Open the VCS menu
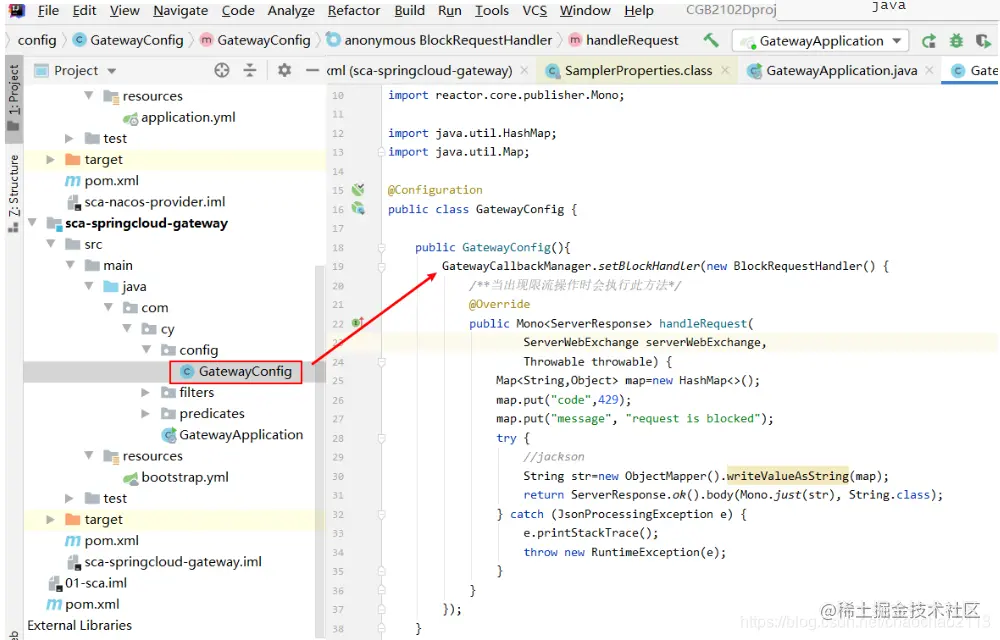Image resolution: width=1000 pixels, height=640 pixels. 534,10
